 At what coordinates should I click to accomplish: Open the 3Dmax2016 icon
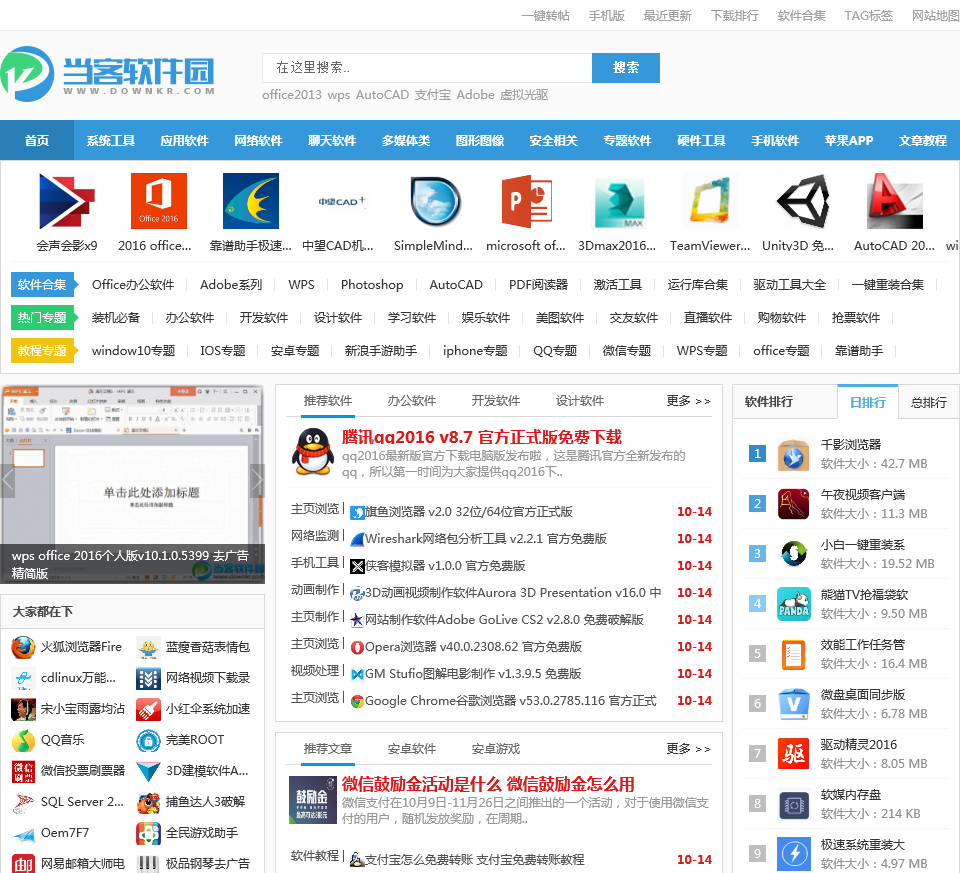[618, 201]
